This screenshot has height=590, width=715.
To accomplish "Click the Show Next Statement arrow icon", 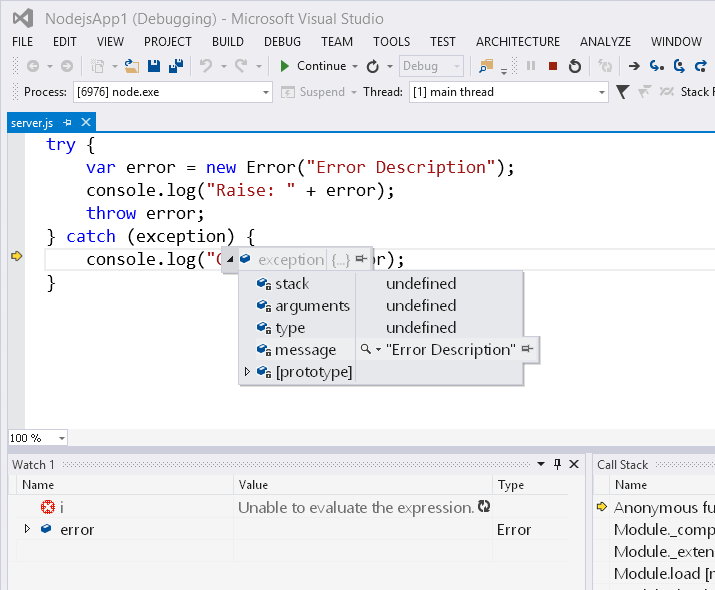I will pyautogui.click(x=634, y=66).
